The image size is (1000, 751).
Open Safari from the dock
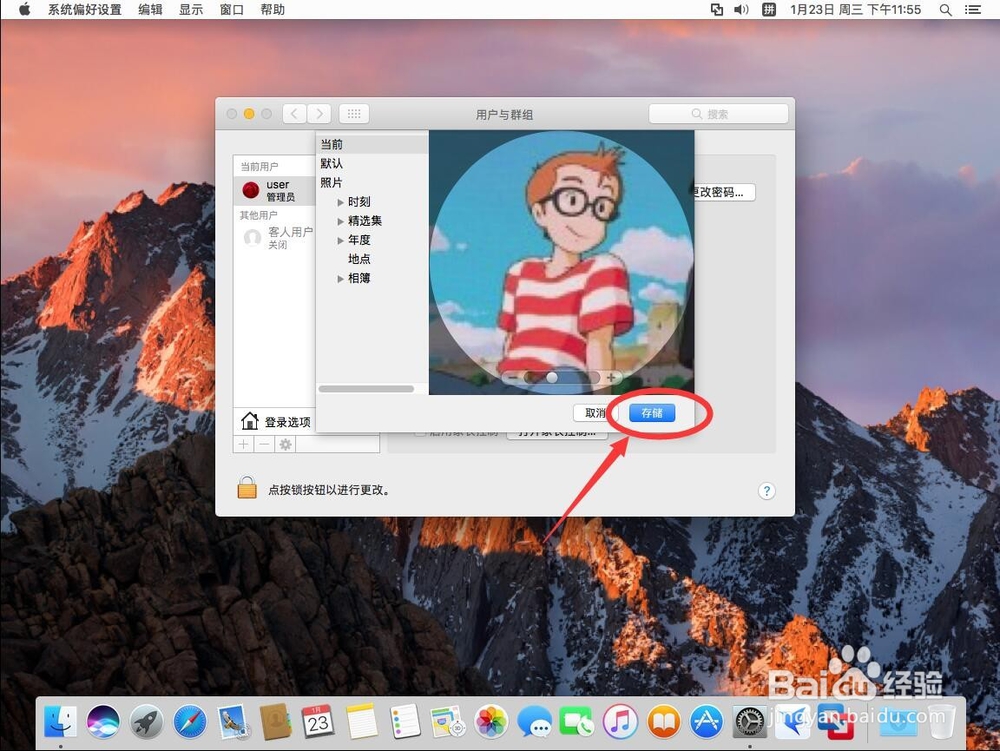coord(190,722)
